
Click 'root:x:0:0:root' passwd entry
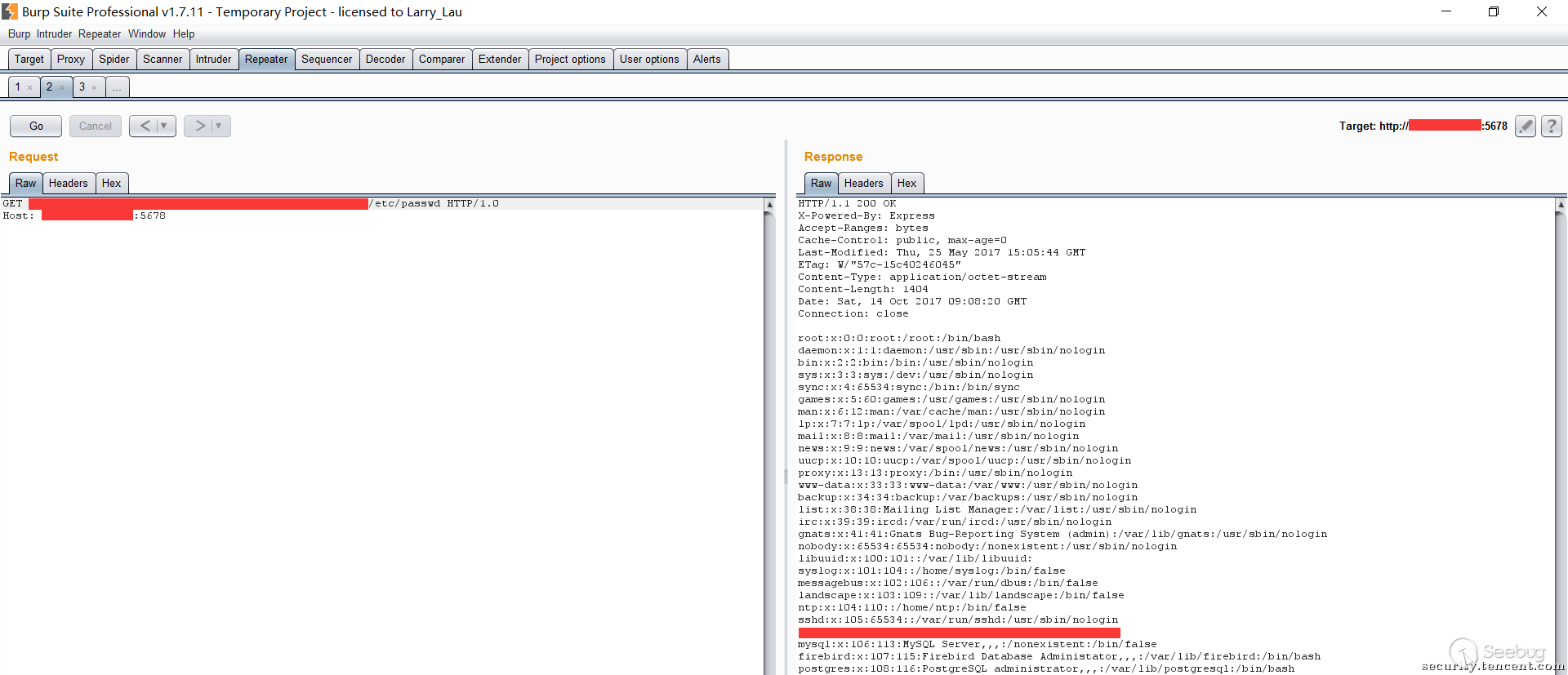tap(899, 338)
